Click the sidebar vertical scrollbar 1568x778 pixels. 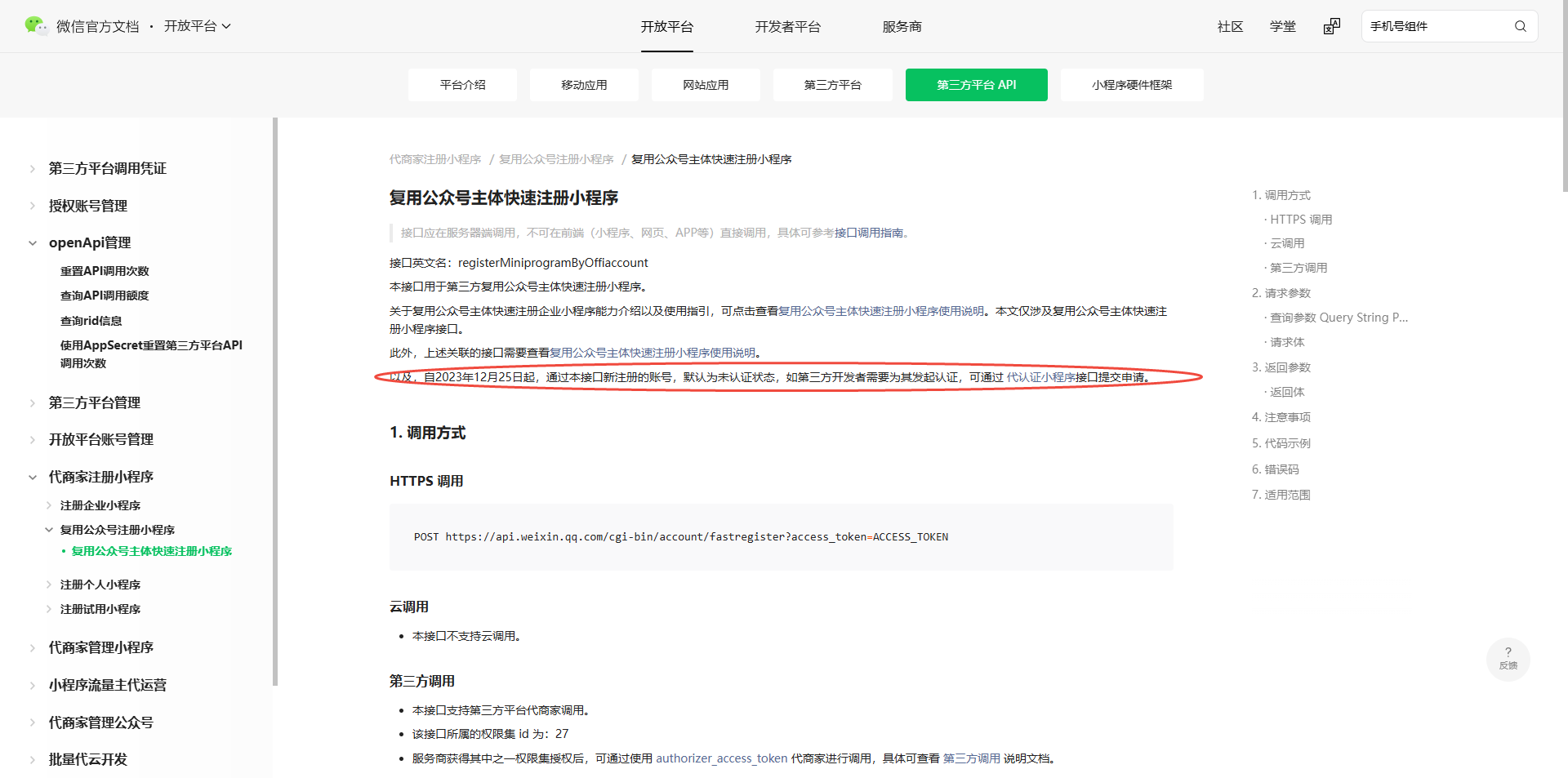pyautogui.click(x=275, y=402)
